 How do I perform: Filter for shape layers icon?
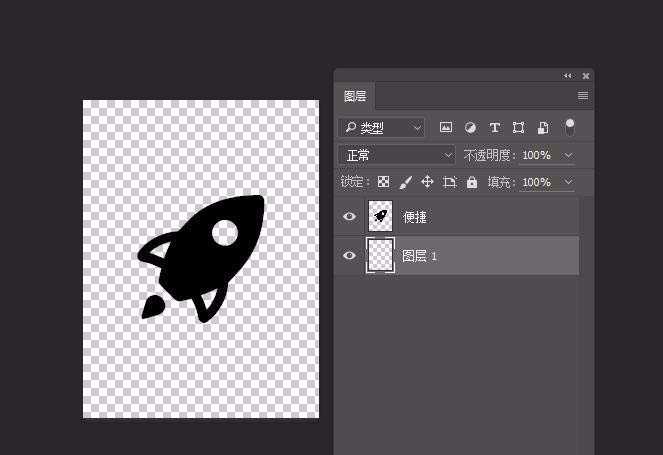pyautogui.click(x=518, y=128)
